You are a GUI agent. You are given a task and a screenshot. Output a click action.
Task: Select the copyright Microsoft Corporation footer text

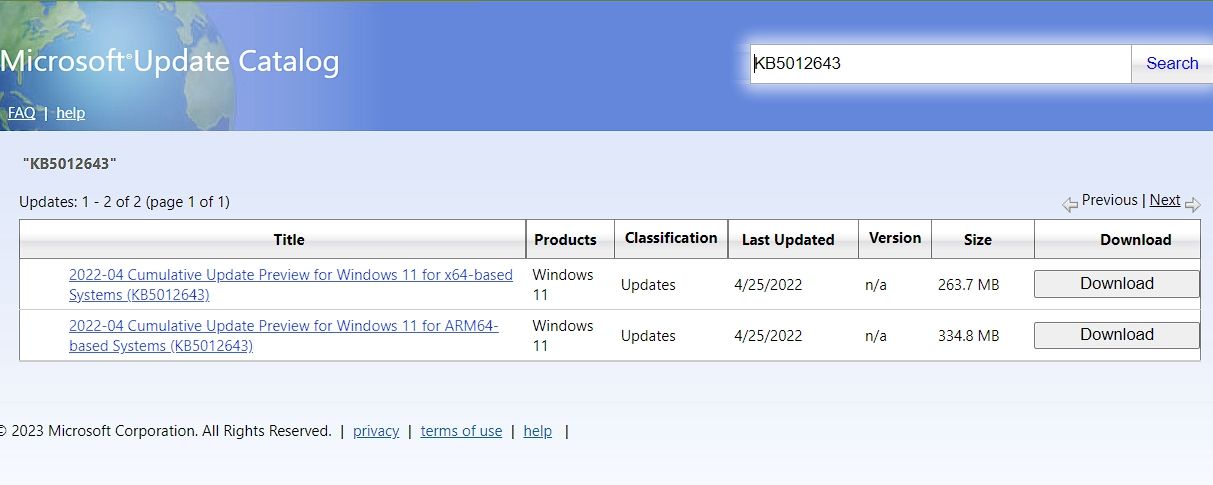tap(165, 431)
